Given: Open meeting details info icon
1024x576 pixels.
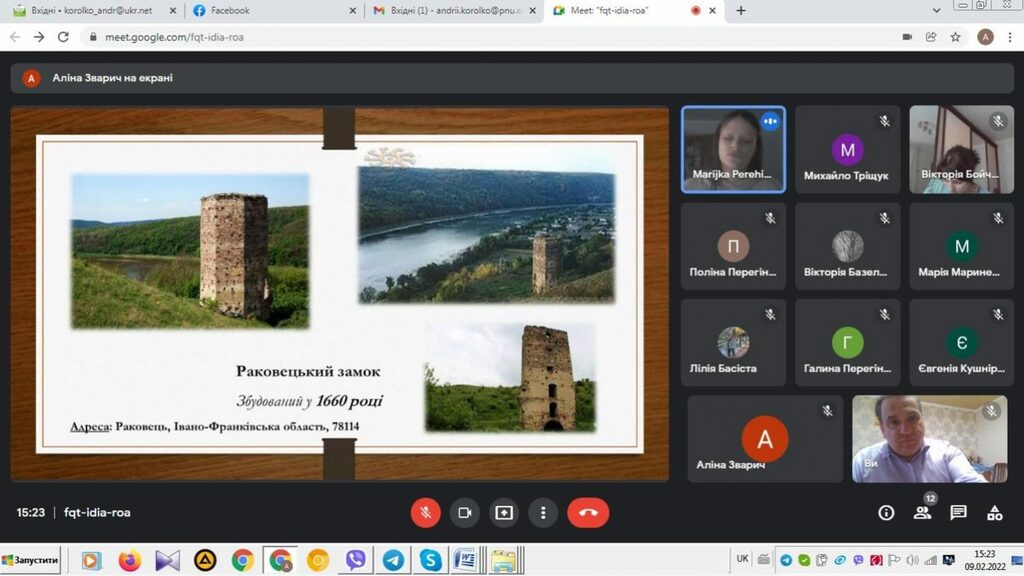Looking at the screenshot, I should click(x=886, y=513).
